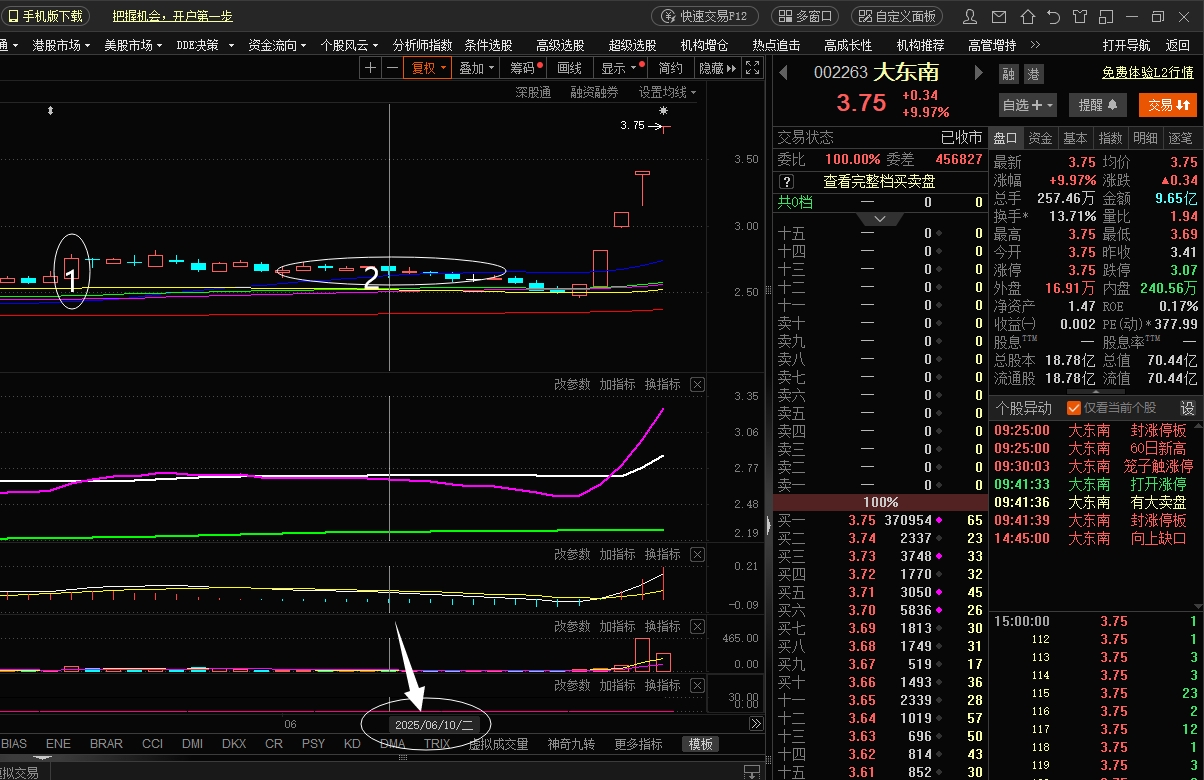The width and height of the screenshot is (1204, 780).
Task: Open 自选 watchlist add dropdown
Action: click(1029, 105)
